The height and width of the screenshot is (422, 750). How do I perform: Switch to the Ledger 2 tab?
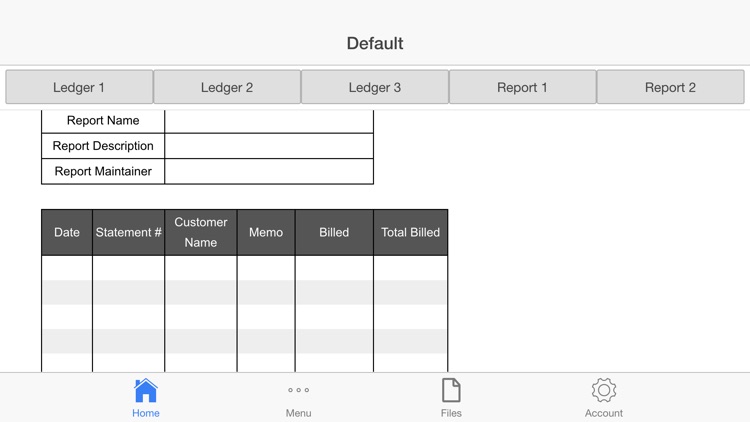click(x=227, y=87)
